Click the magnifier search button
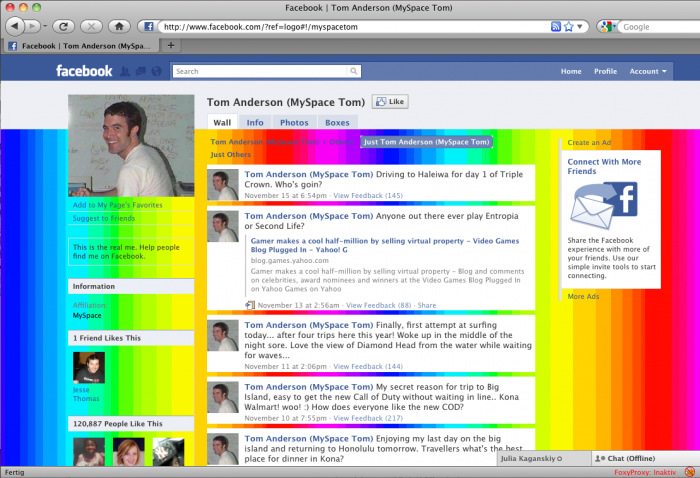Screen dimensions: 700x478 354,71
